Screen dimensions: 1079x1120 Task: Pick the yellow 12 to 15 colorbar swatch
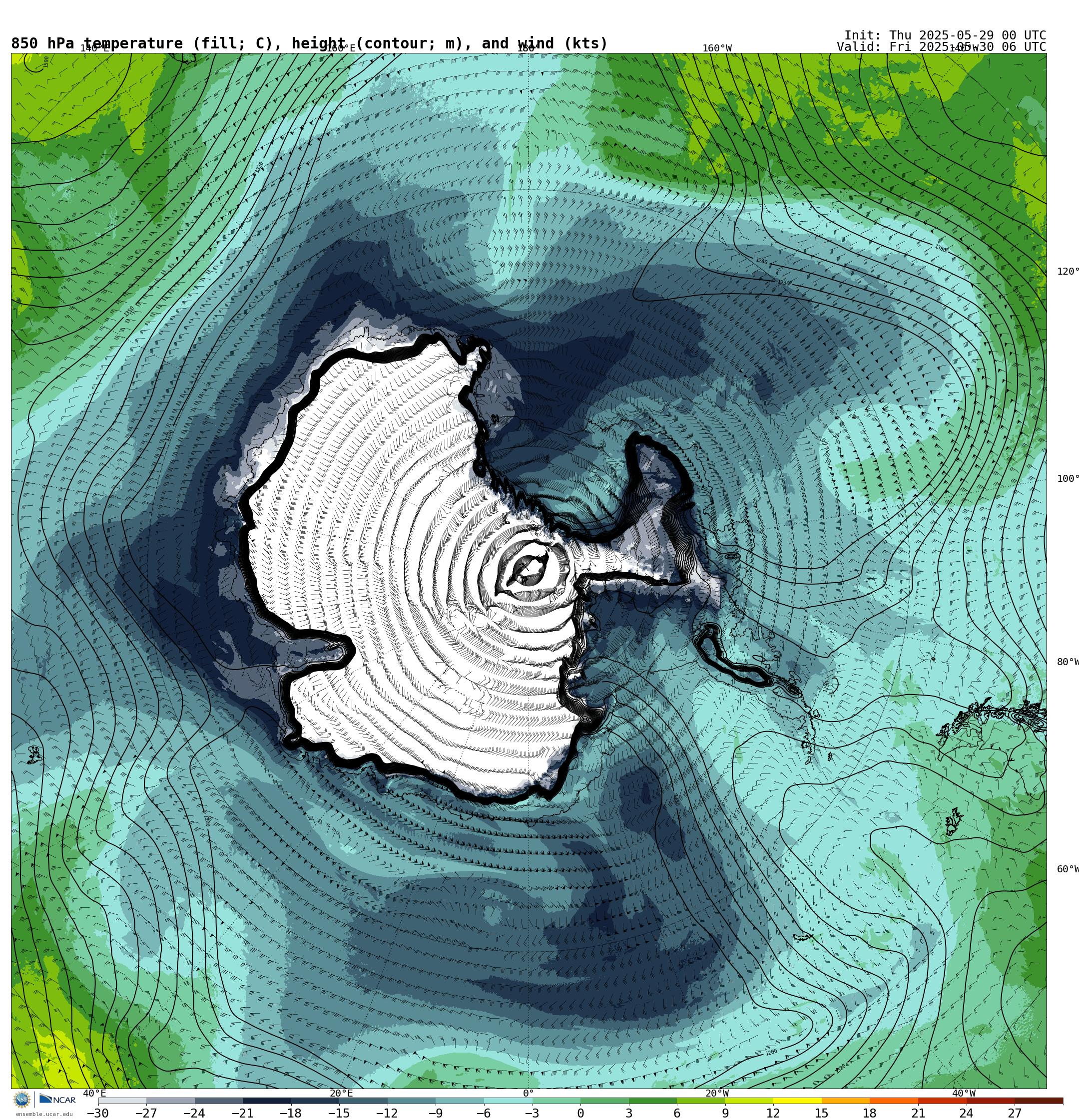[798, 1101]
